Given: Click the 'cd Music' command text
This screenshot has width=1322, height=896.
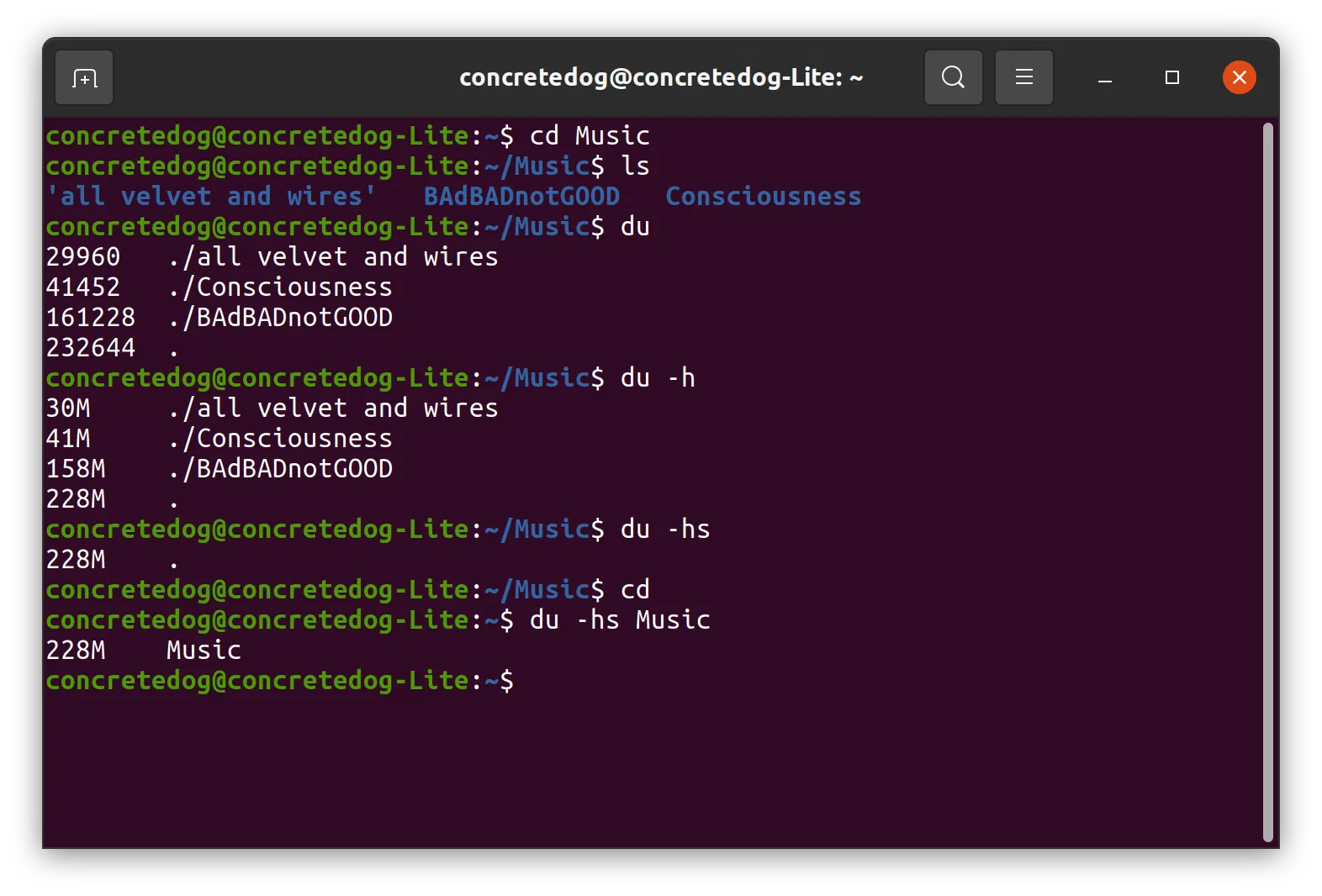Looking at the screenshot, I should click(x=590, y=135).
